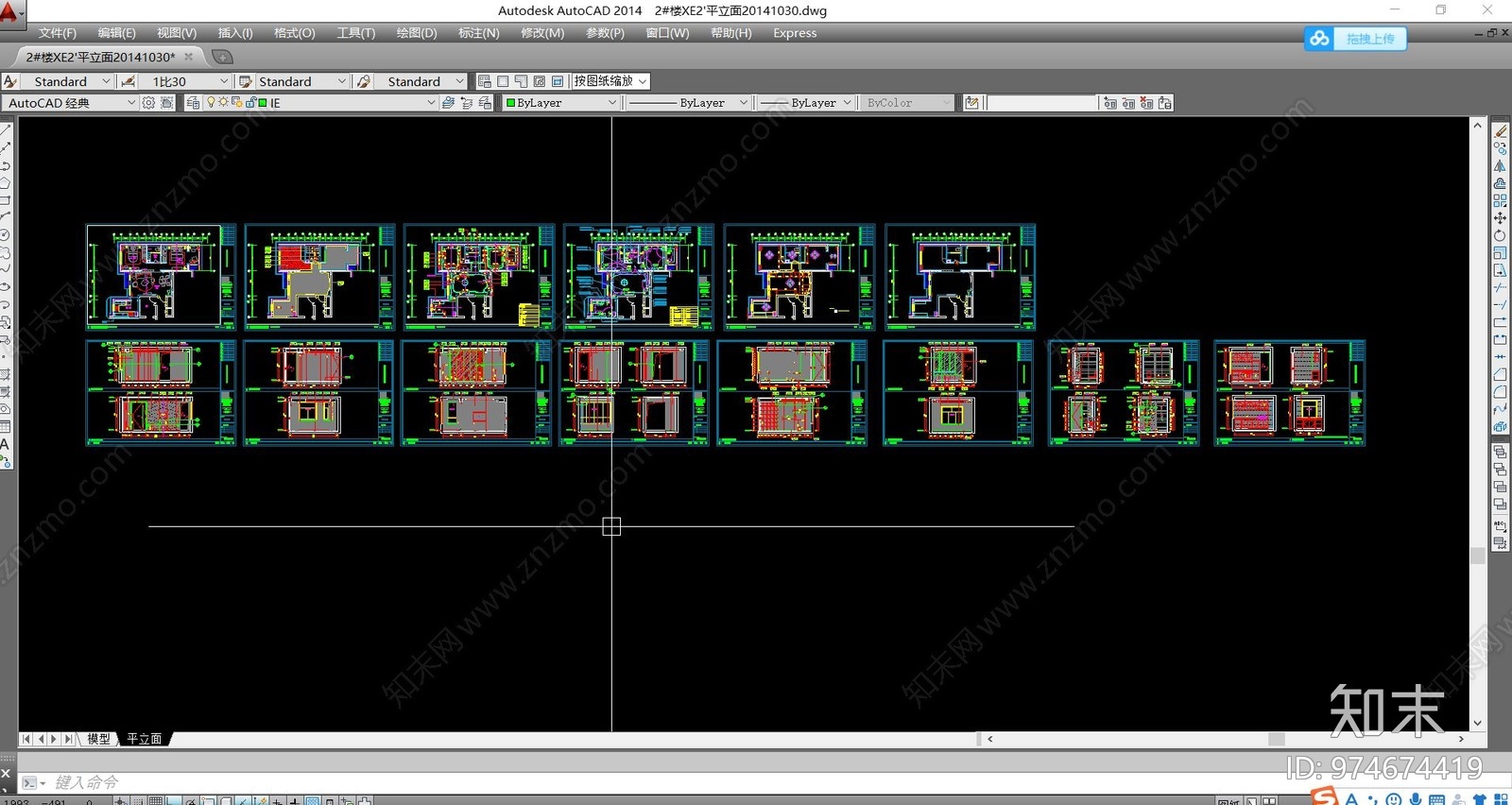
Task: Open the 文件(F) menu
Action: click(x=58, y=33)
